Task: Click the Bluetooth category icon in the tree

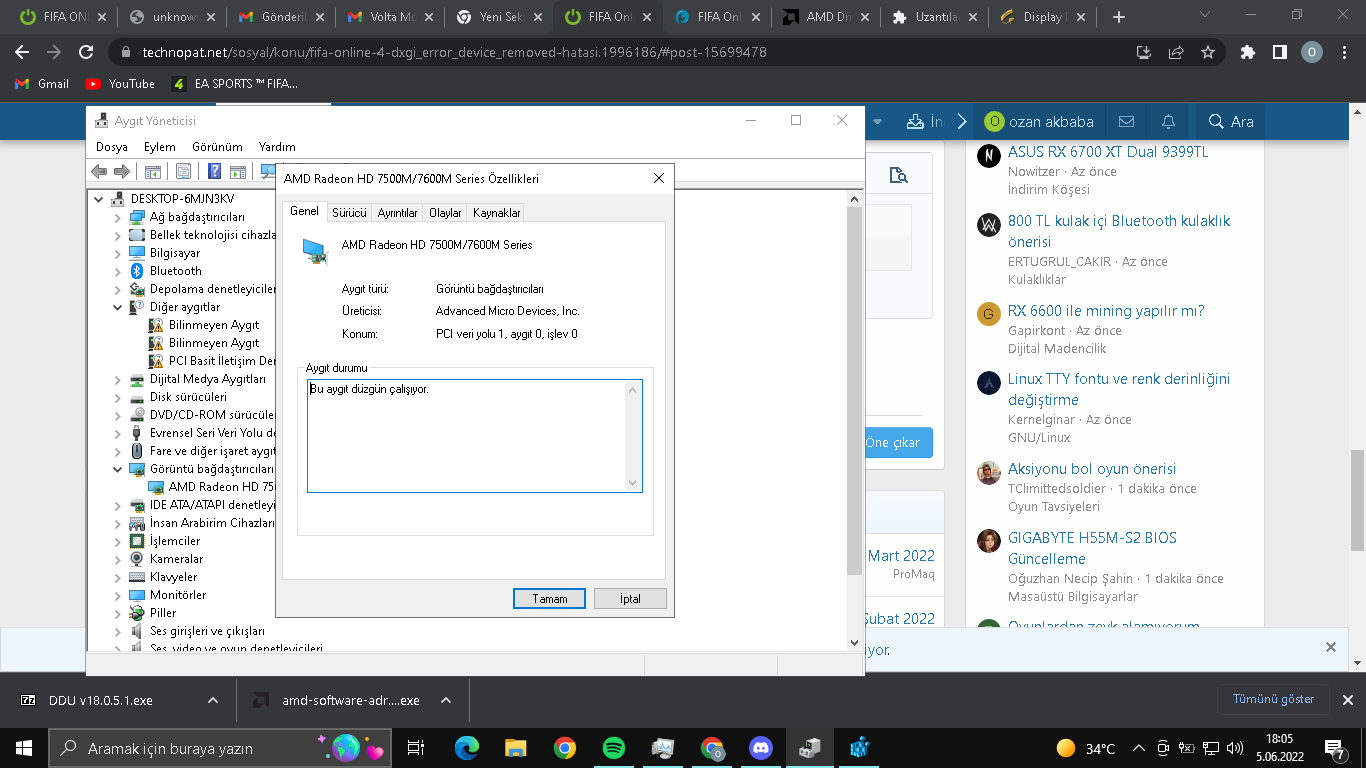Action: pyautogui.click(x=137, y=271)
